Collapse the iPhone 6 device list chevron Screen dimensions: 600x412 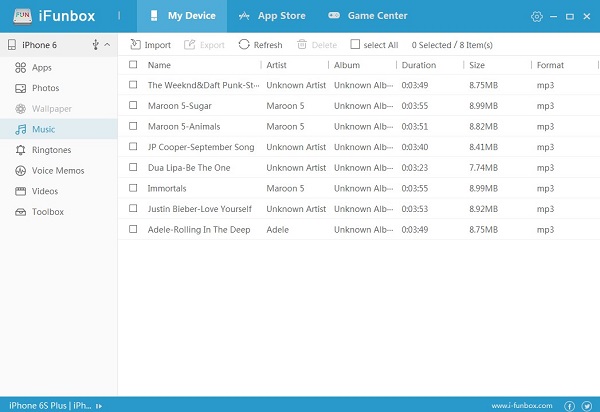tap(107, 45)
